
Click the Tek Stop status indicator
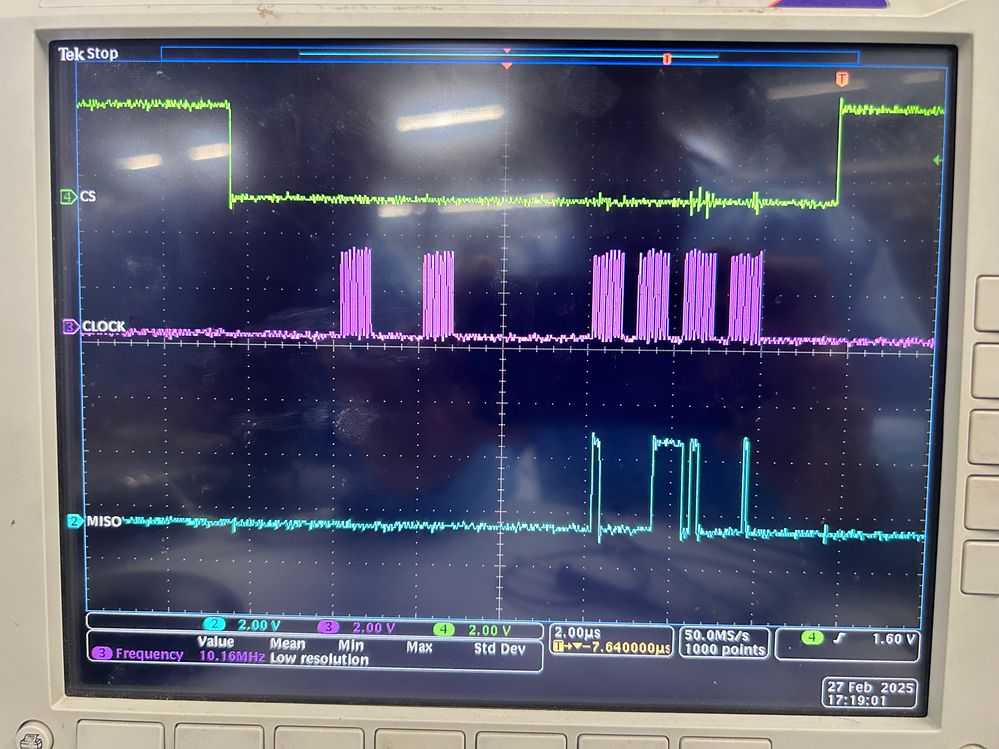pos(88,53)
